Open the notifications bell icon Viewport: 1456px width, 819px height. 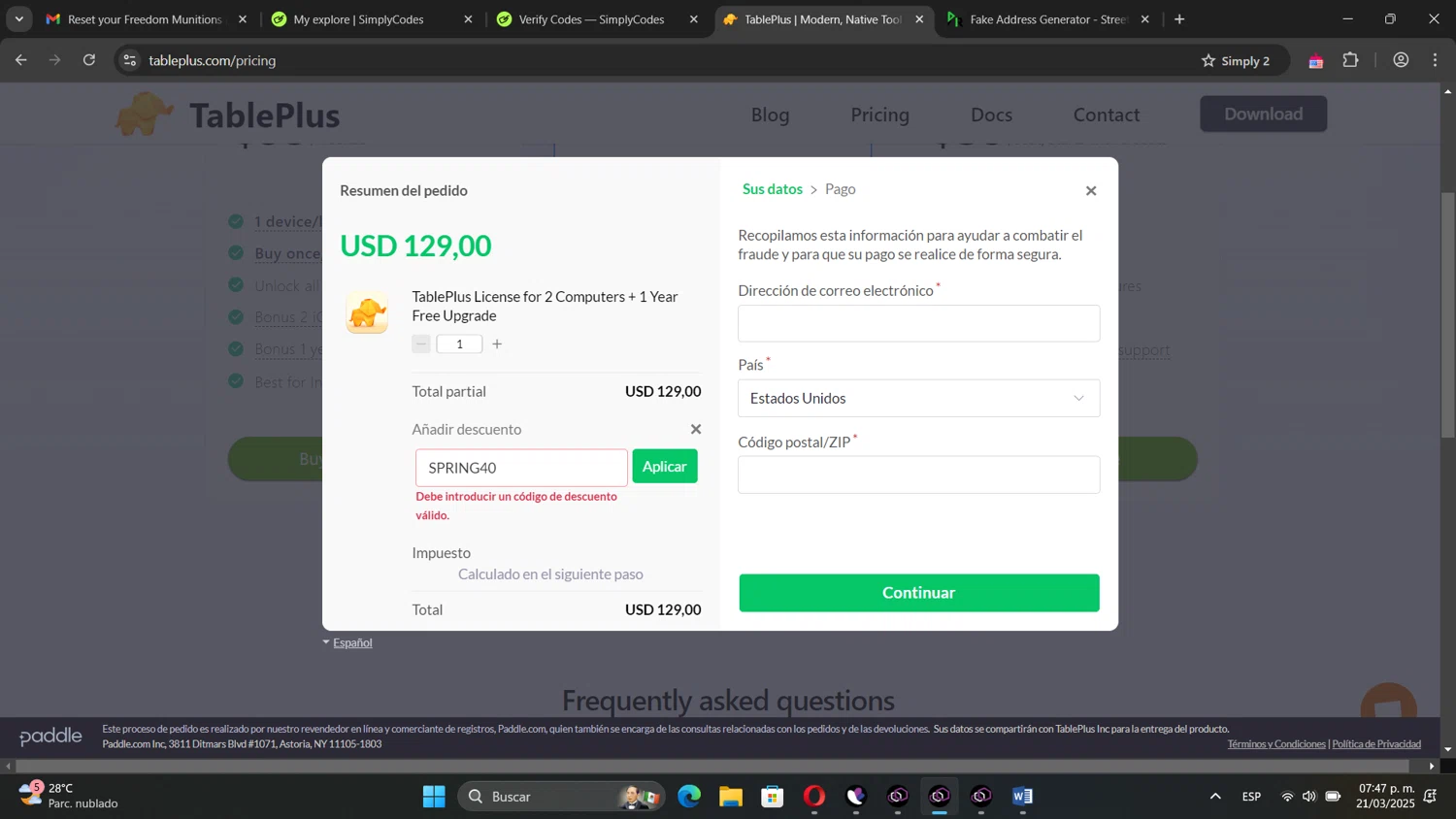[1431, 797]
